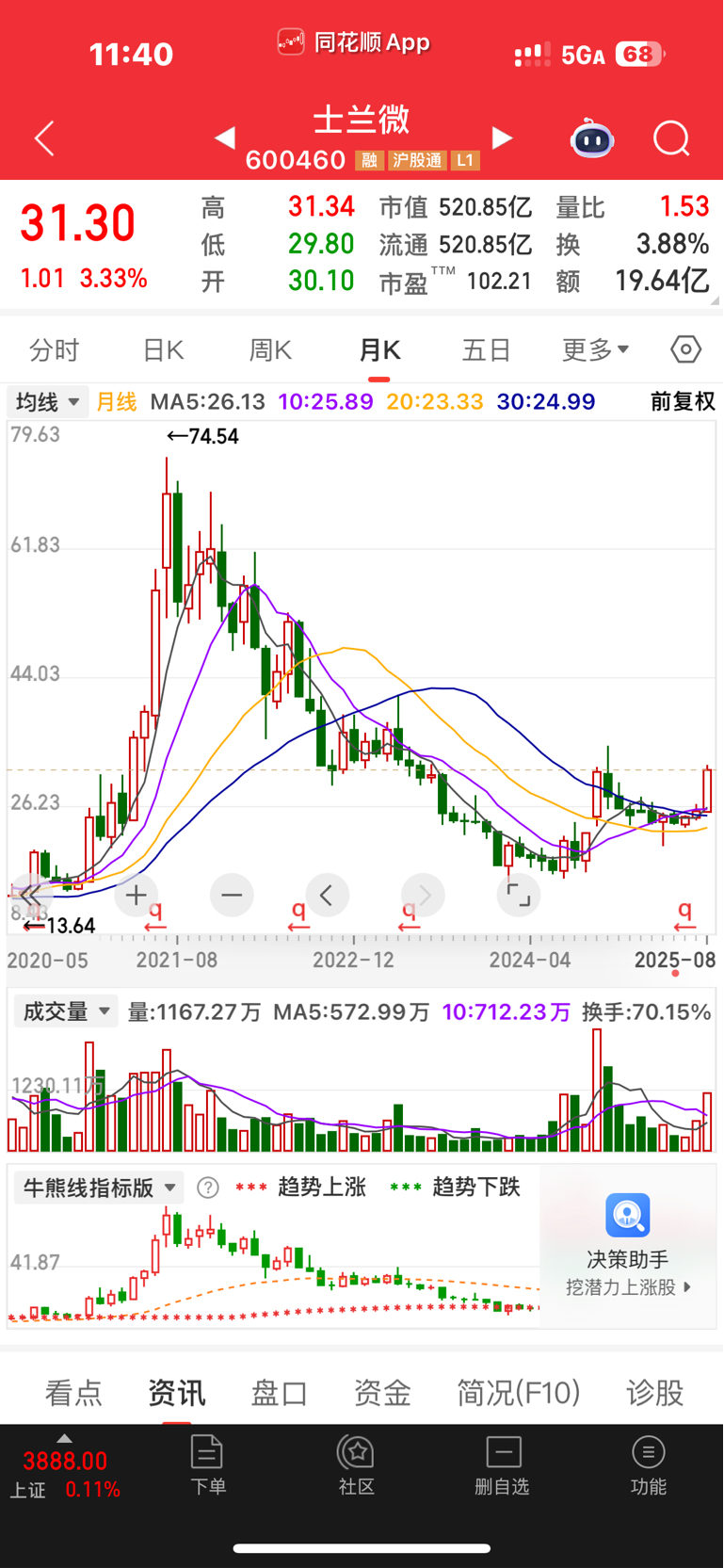Move chart left with chevron button
The width and height of the screenshot is (724, 1568).
pyautogui.click(x=328, y=895)
